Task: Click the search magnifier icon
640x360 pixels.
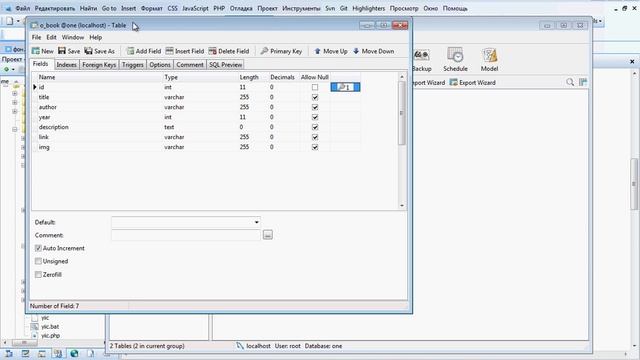Action: point(570,82)
